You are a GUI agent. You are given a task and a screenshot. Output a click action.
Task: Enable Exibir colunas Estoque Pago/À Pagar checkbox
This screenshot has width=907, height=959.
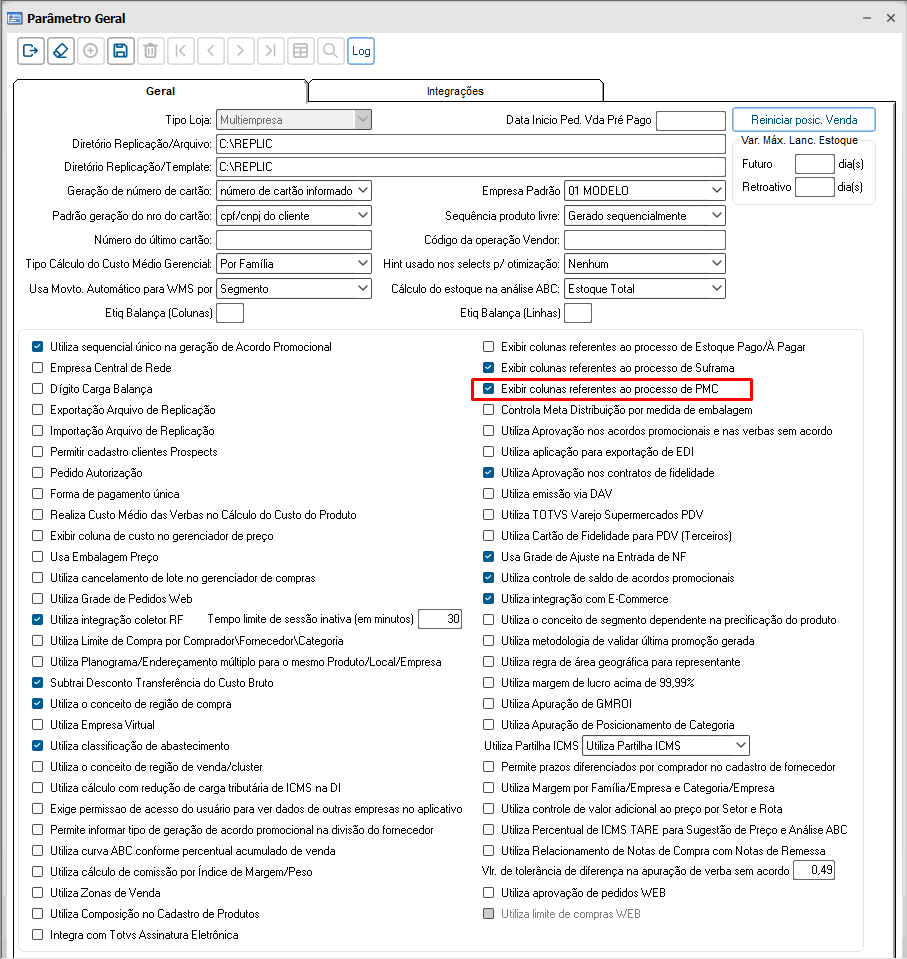[x=488, y=347]
